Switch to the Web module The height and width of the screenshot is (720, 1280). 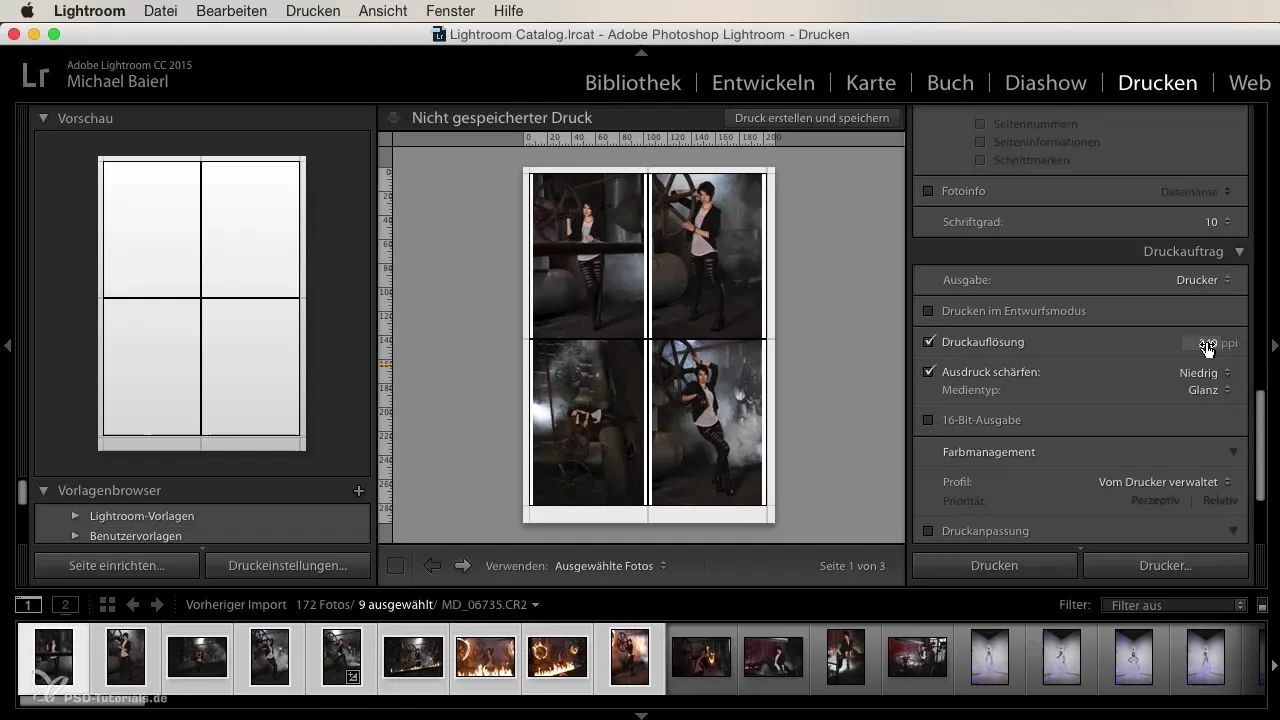[x=1249, y=83]
